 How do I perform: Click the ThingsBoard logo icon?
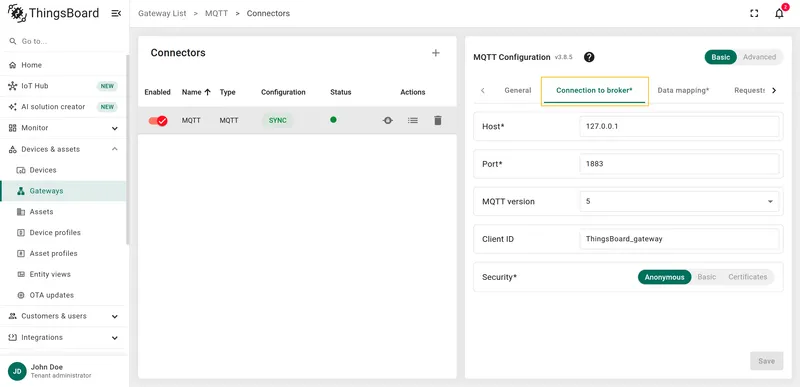pyautogui.click(x=17, y=13)
